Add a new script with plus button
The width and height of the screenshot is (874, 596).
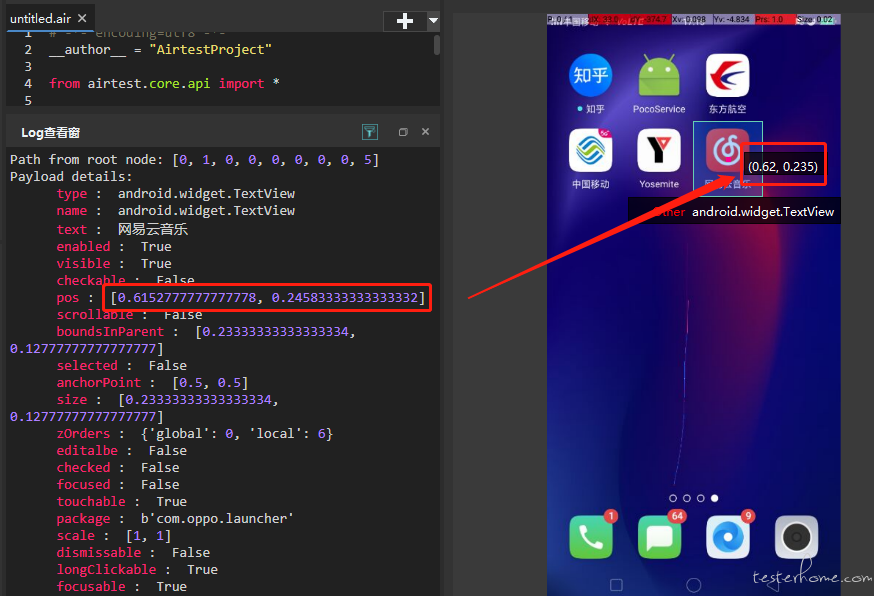(405, 21)
